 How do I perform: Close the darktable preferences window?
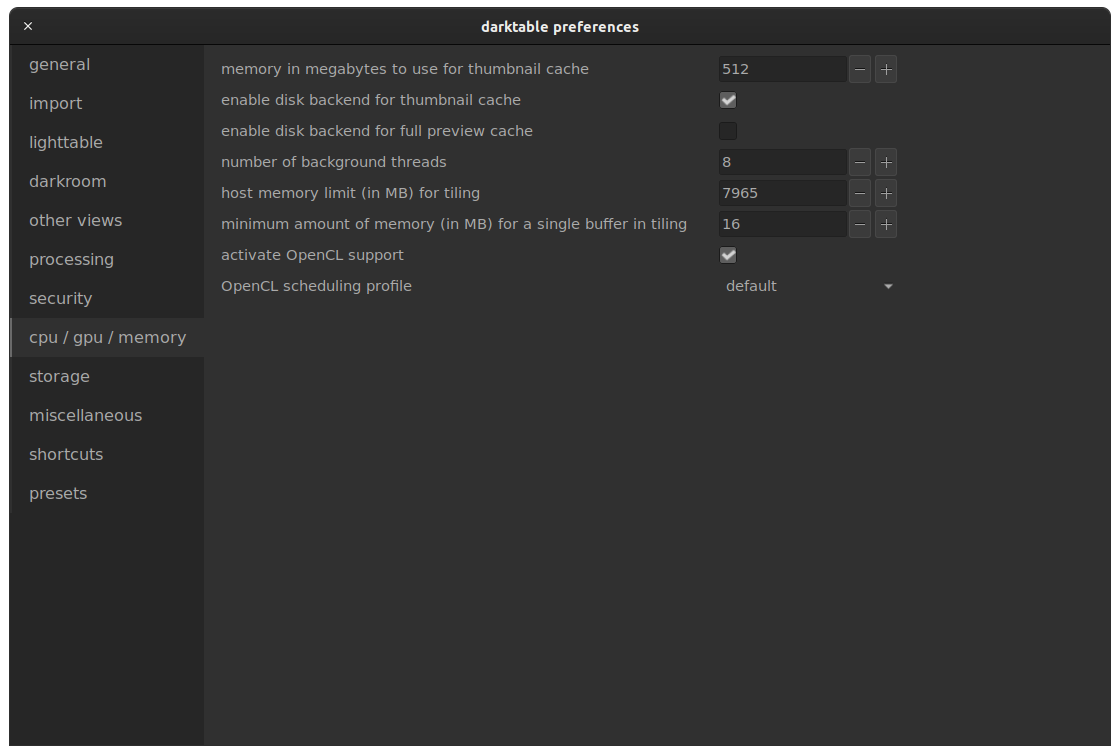click(x=27, y=26)
